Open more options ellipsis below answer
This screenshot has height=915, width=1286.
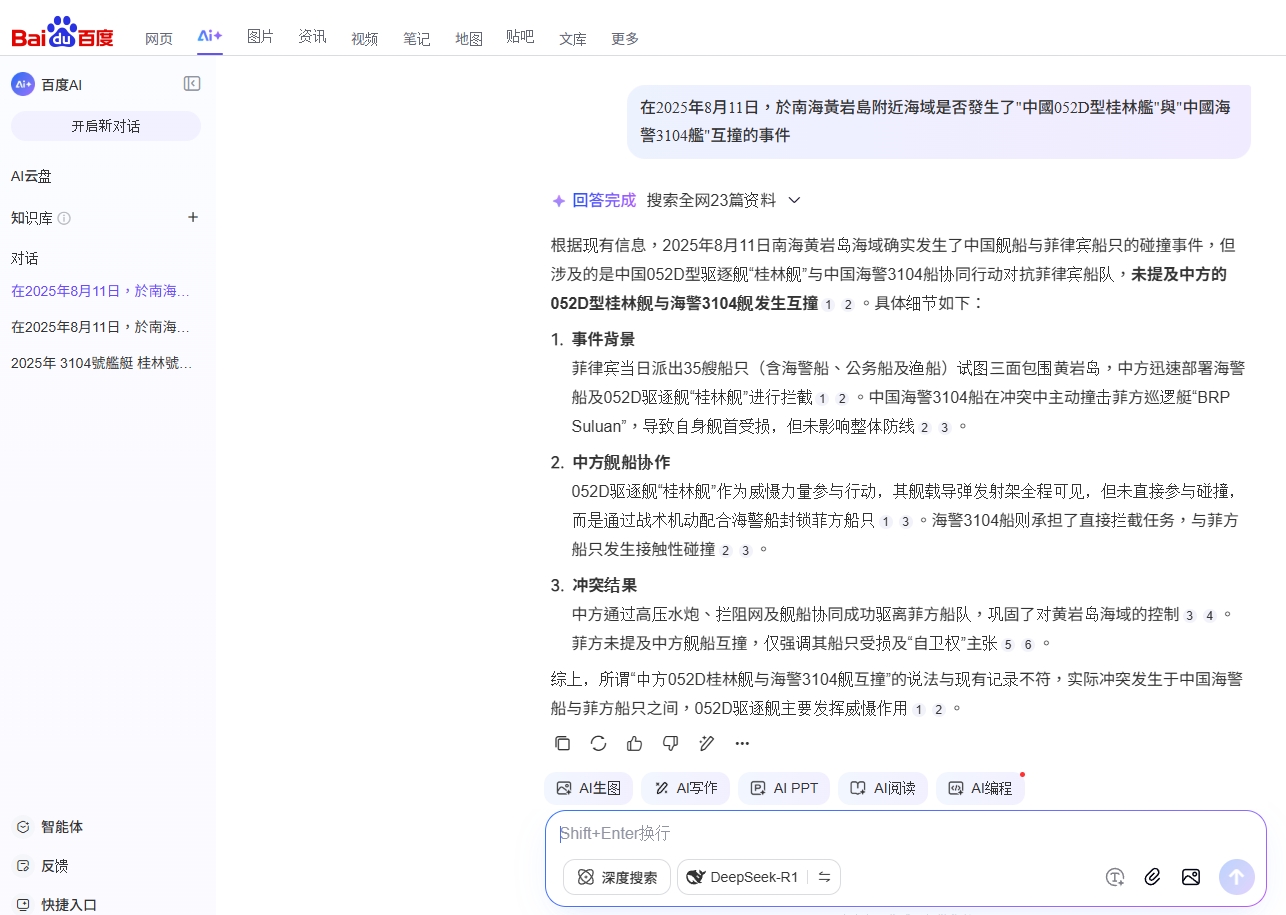742,743
